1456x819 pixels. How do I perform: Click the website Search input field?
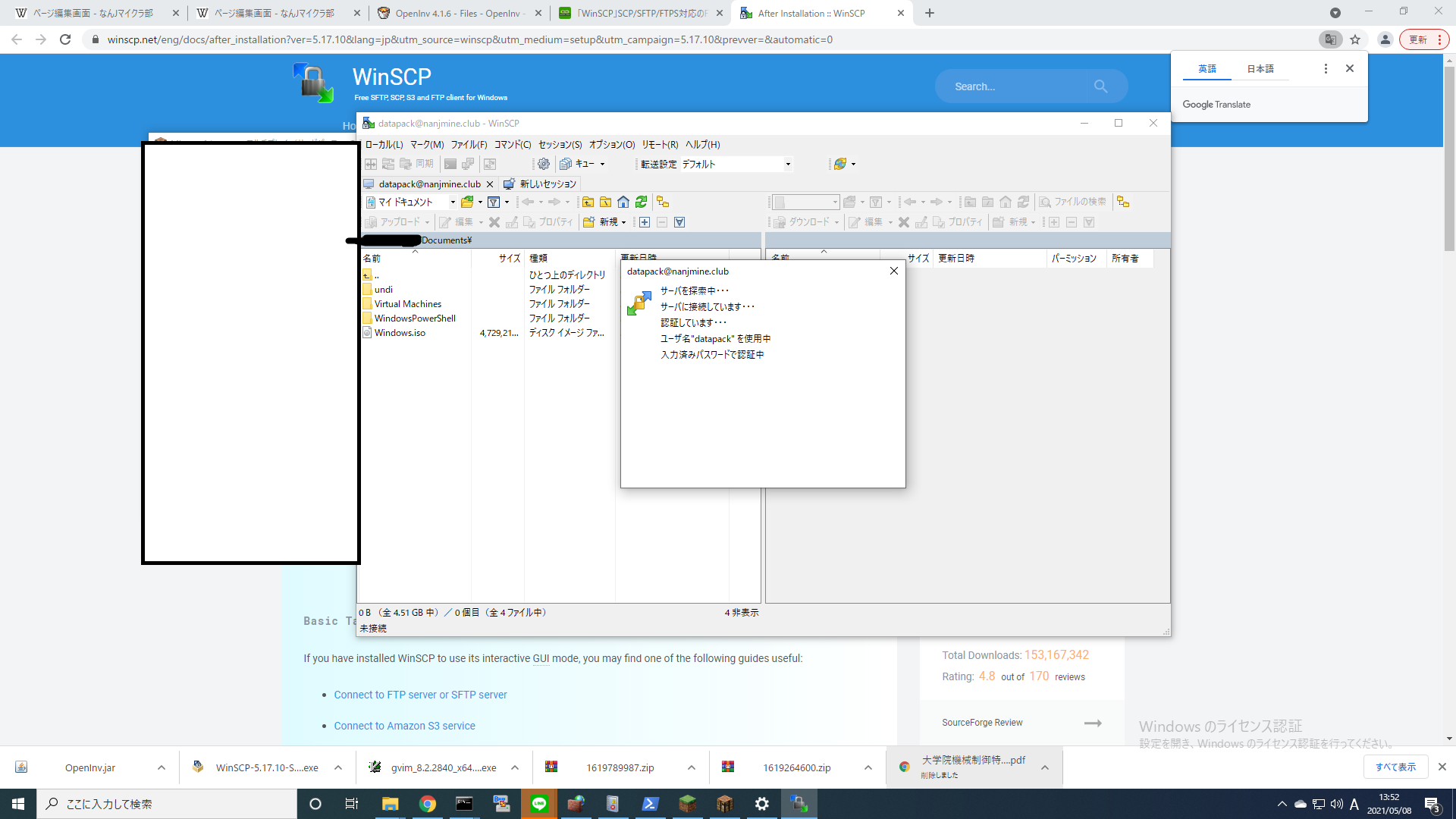[x=1020, y=86]
